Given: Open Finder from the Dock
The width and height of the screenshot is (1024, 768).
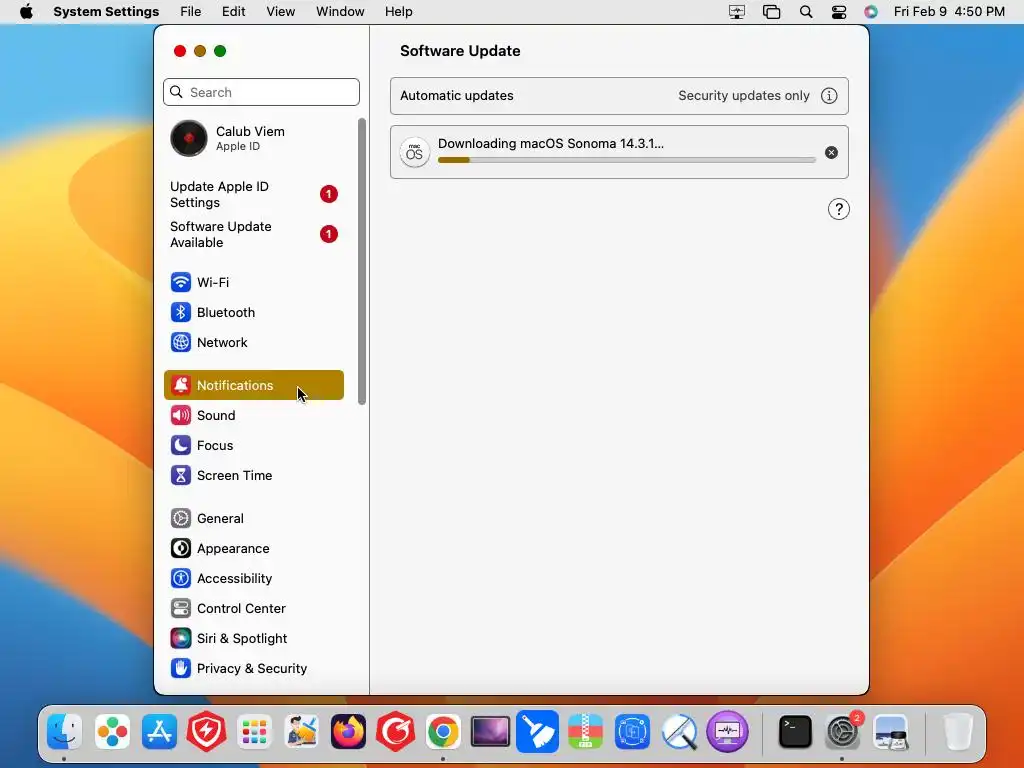Looking at the screenshot, I should (x=64, y=731).
